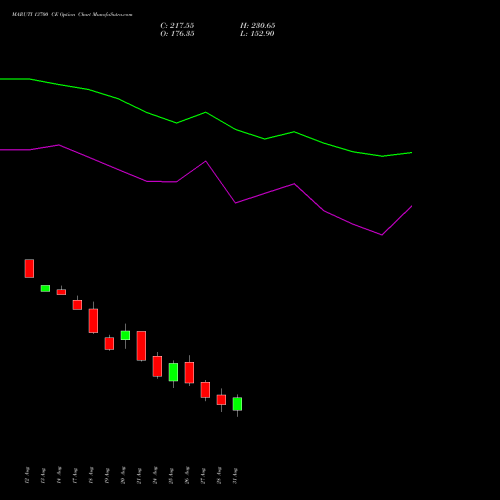Click the 31 Aug date label
Image resolution: width=500 pixels, height=500 pixels.
[235, 475]
